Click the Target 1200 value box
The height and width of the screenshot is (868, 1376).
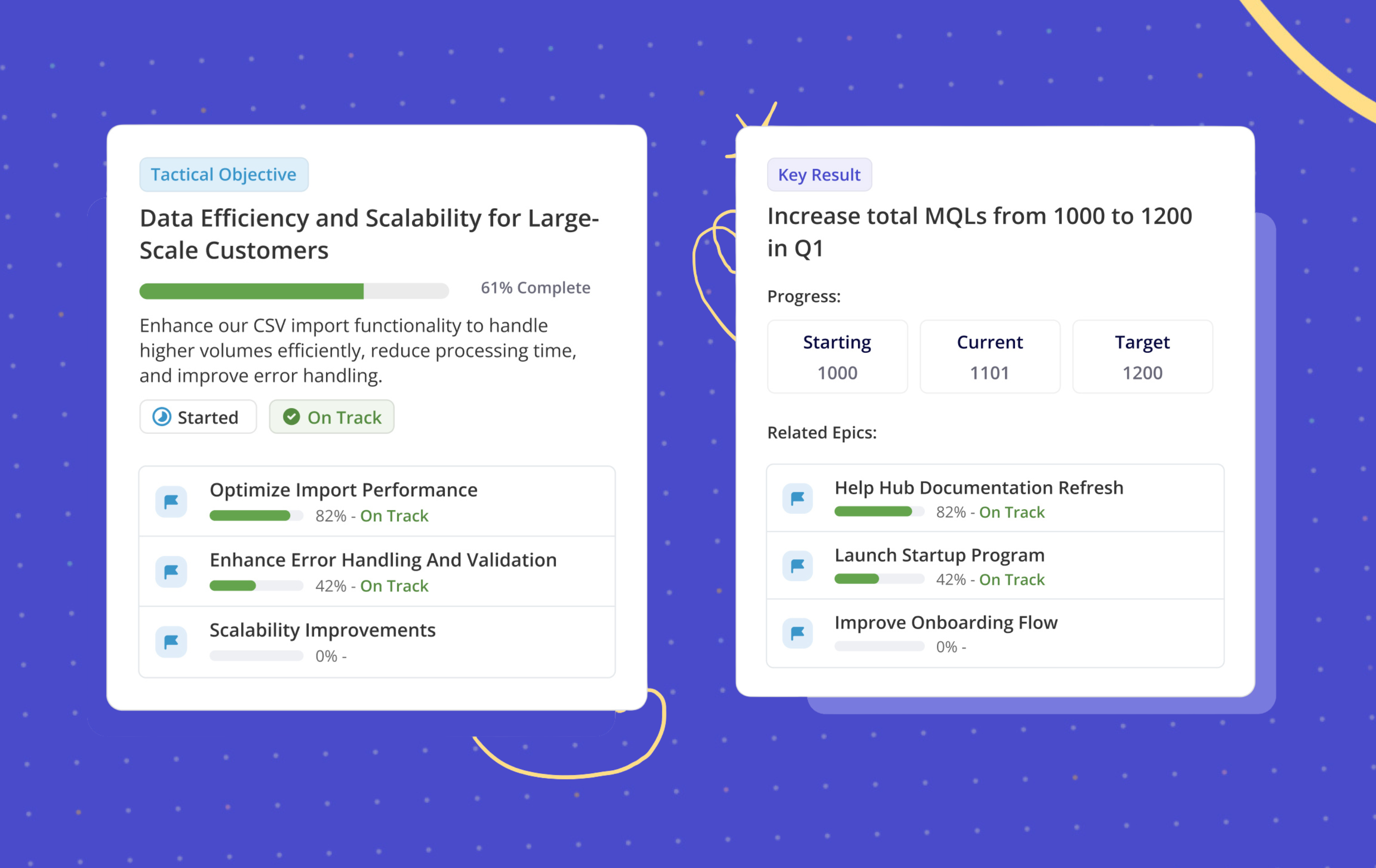tap(1142, 356)
